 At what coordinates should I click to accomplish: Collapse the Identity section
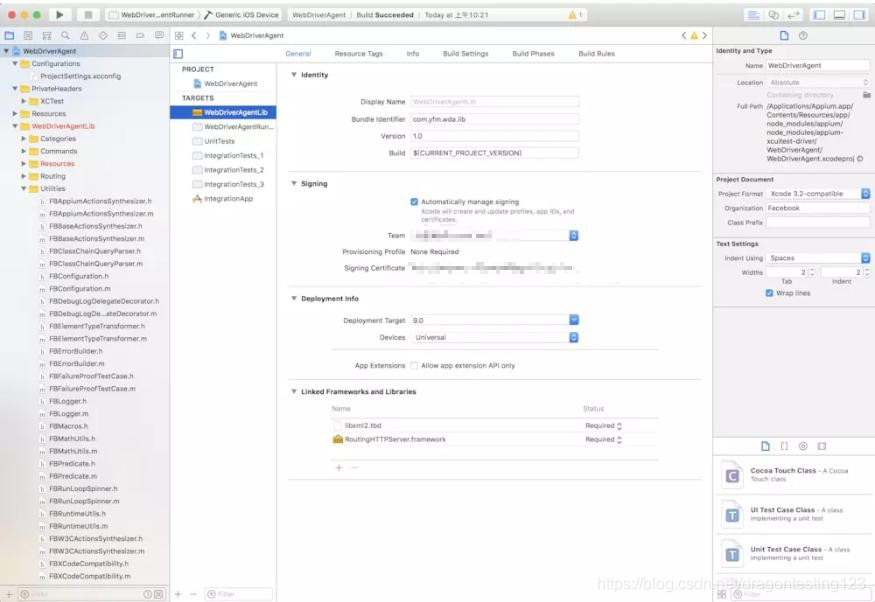coord(294,75)
